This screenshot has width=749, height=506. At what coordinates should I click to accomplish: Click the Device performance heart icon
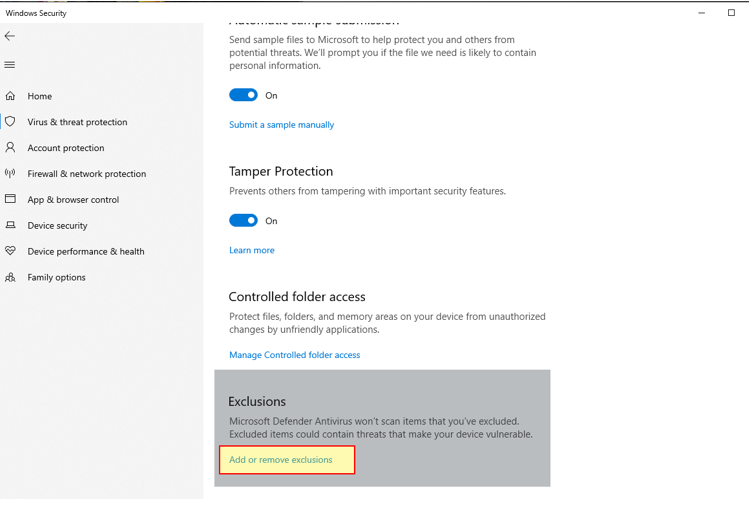tap(10, 251)
